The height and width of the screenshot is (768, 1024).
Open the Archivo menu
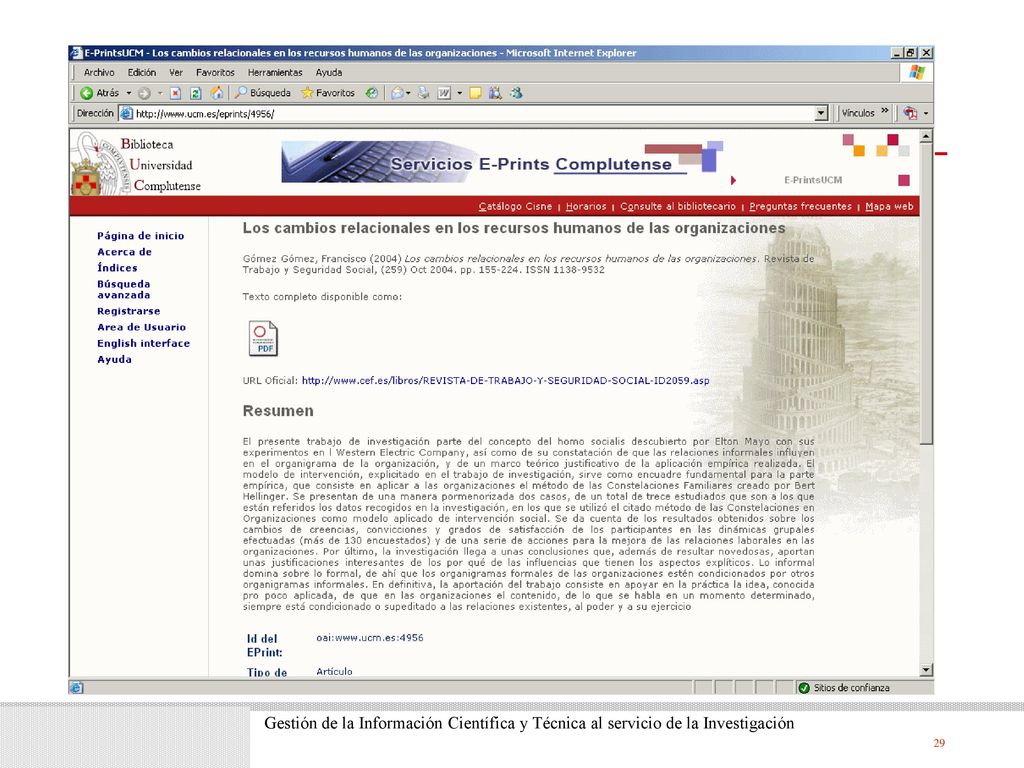[99, 72]
